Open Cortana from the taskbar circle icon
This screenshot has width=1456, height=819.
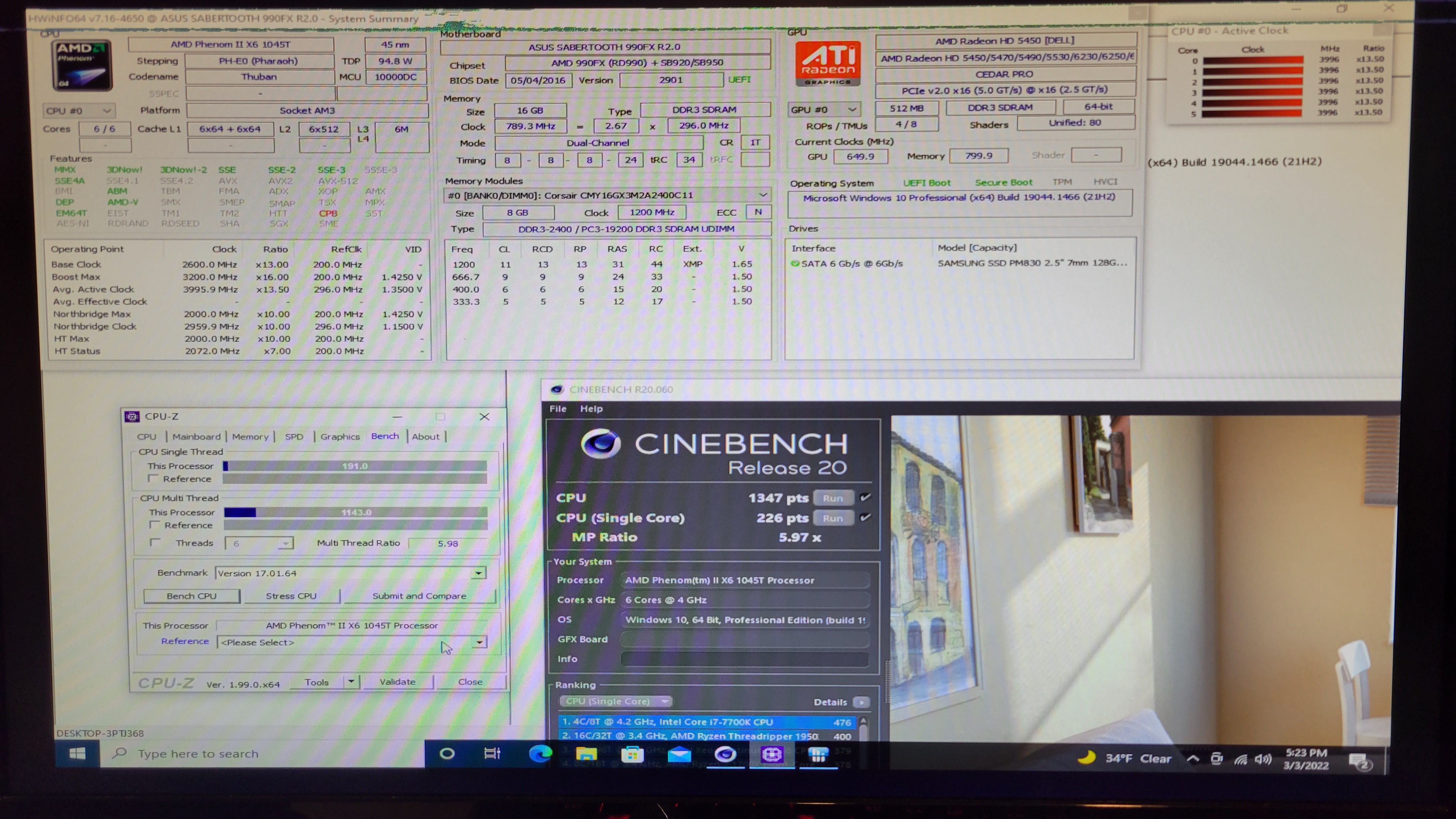(x=447, y=753)
